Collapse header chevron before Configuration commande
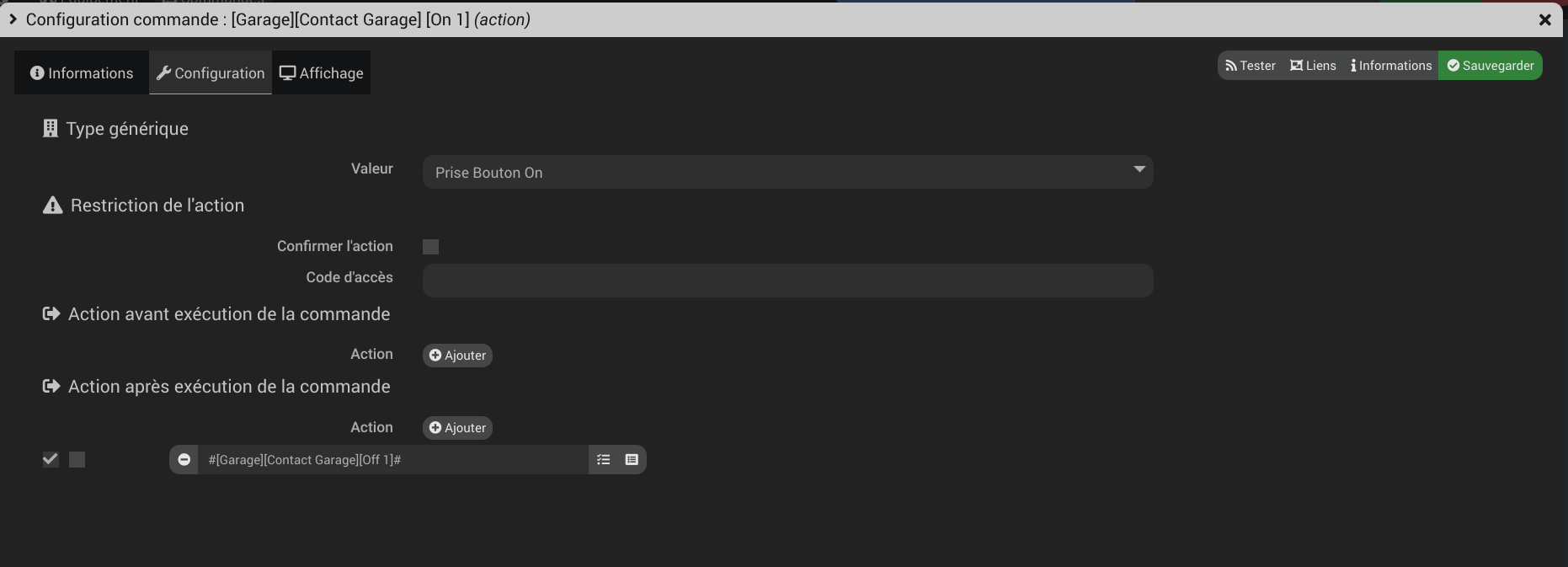Image resolution: width=1568 pixels, height=567 pixels. [13, 19]
